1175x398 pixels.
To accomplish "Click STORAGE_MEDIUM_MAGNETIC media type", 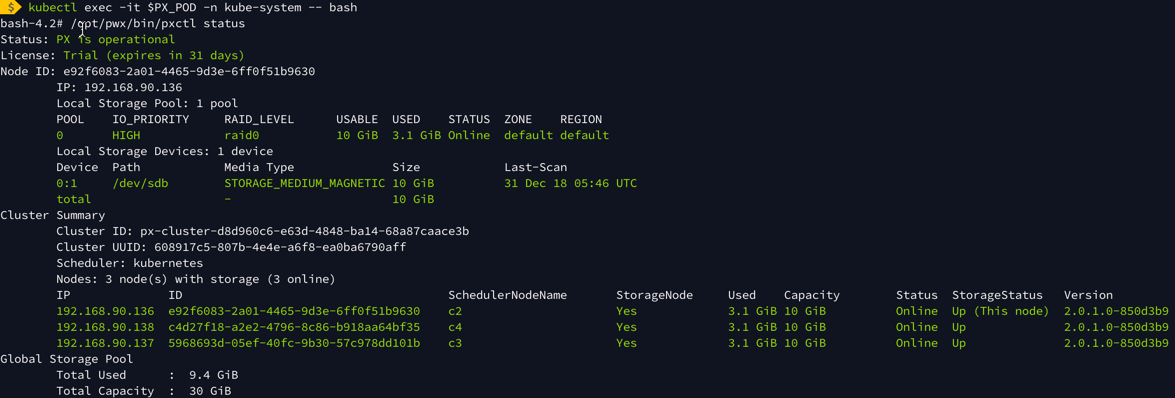I will [x=304, y=184].
